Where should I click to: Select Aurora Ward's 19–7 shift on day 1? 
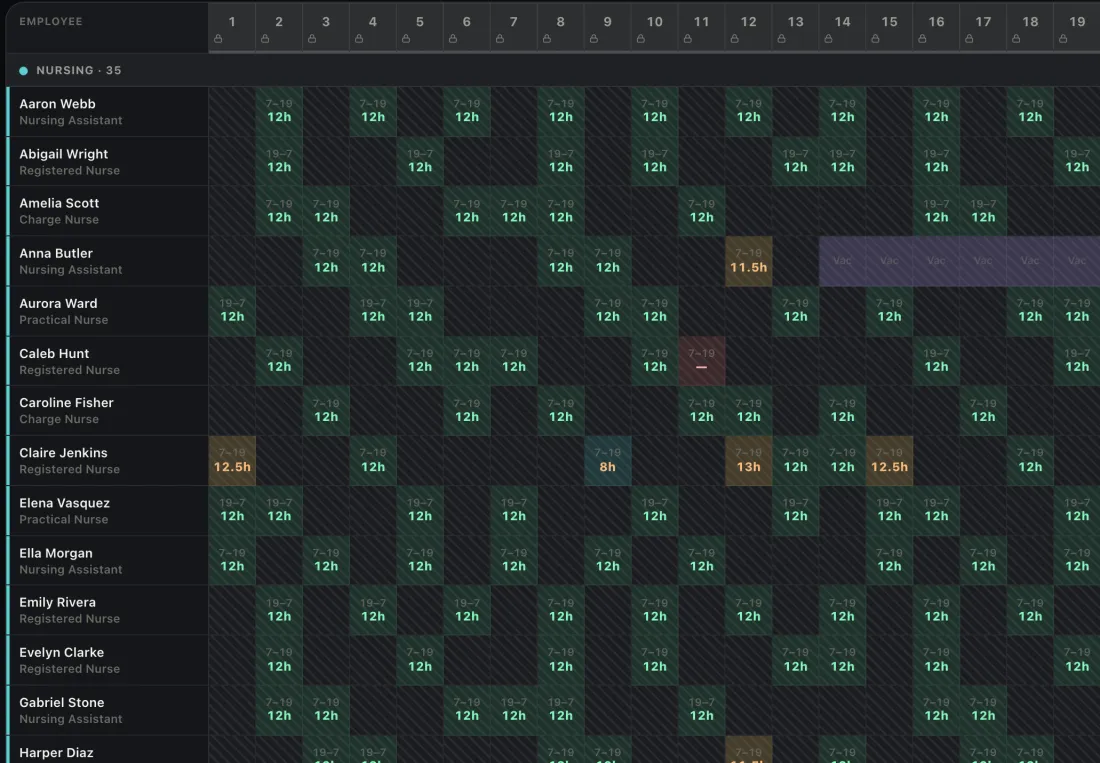(x=232, y=311)
